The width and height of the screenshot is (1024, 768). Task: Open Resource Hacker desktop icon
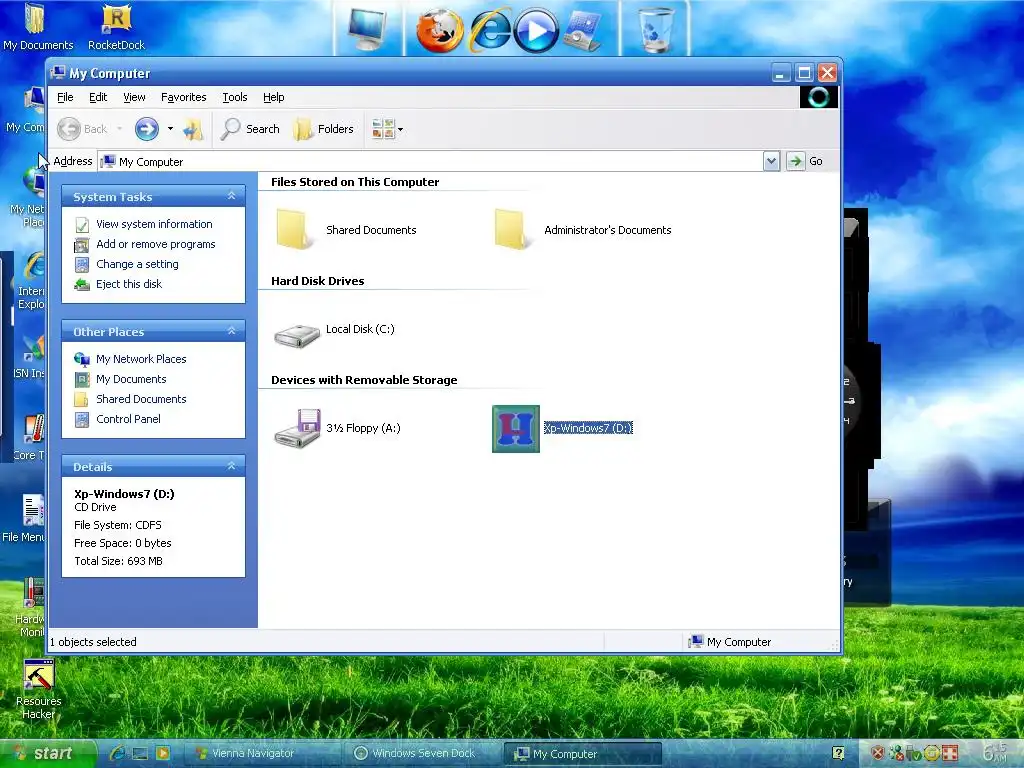point(39,690)
